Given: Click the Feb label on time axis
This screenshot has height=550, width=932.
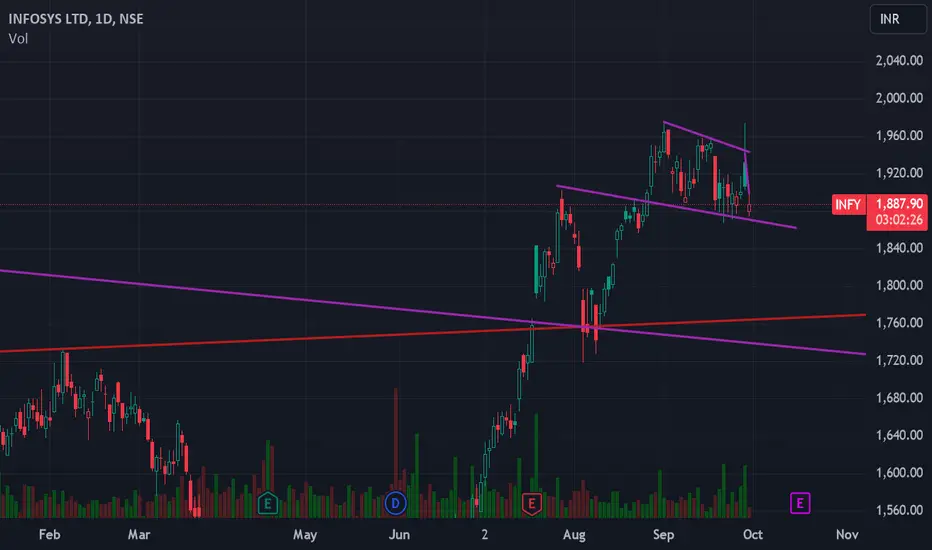Looking at the screenshot, I should (49, 535).
